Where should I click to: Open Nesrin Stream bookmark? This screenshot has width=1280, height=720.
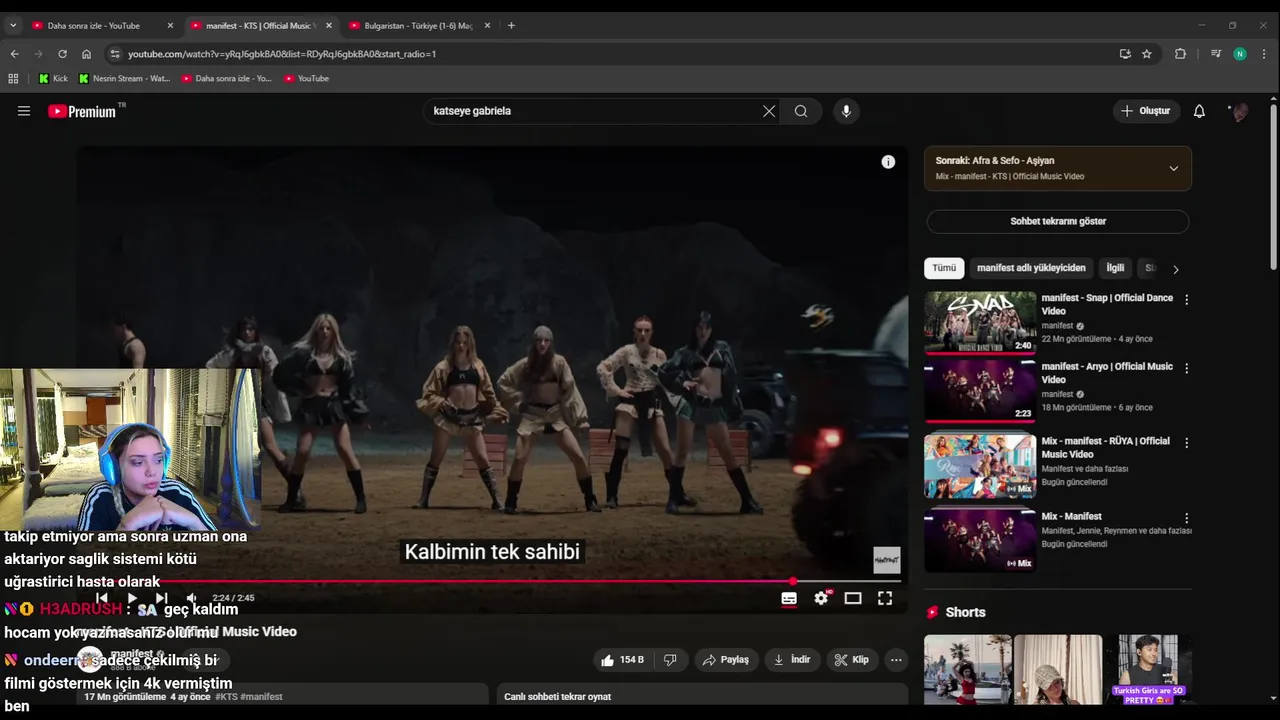click(x=125, y=78)
